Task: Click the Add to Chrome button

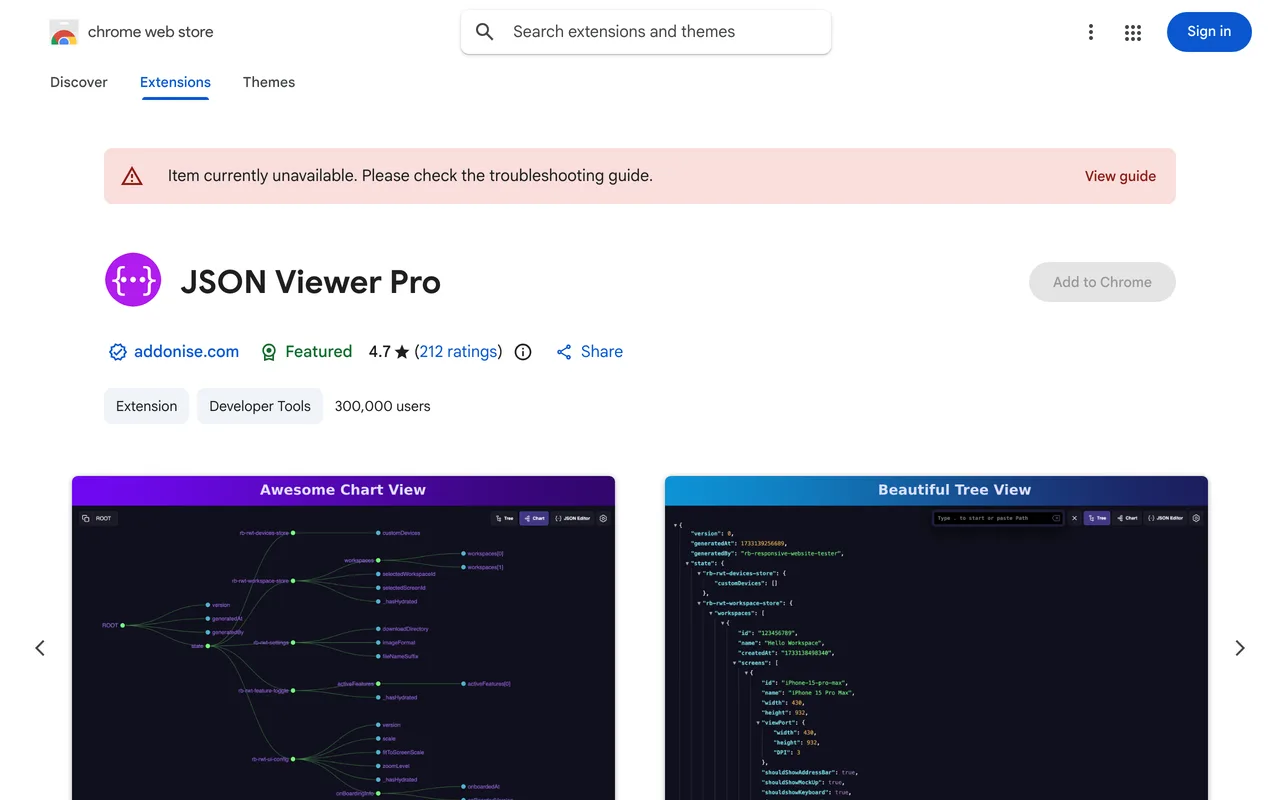Action: click(1102, 282)
